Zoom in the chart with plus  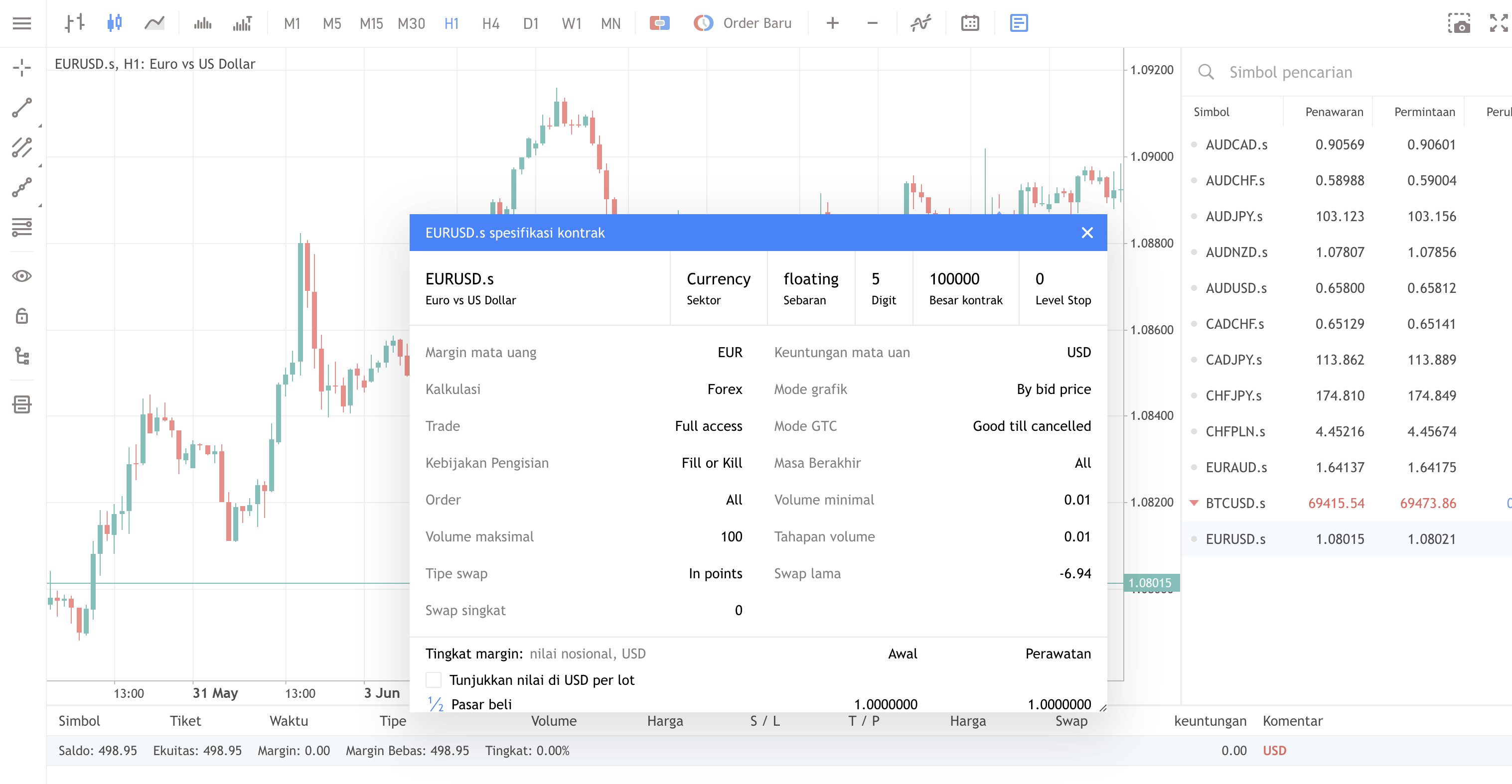coord(832,23)
